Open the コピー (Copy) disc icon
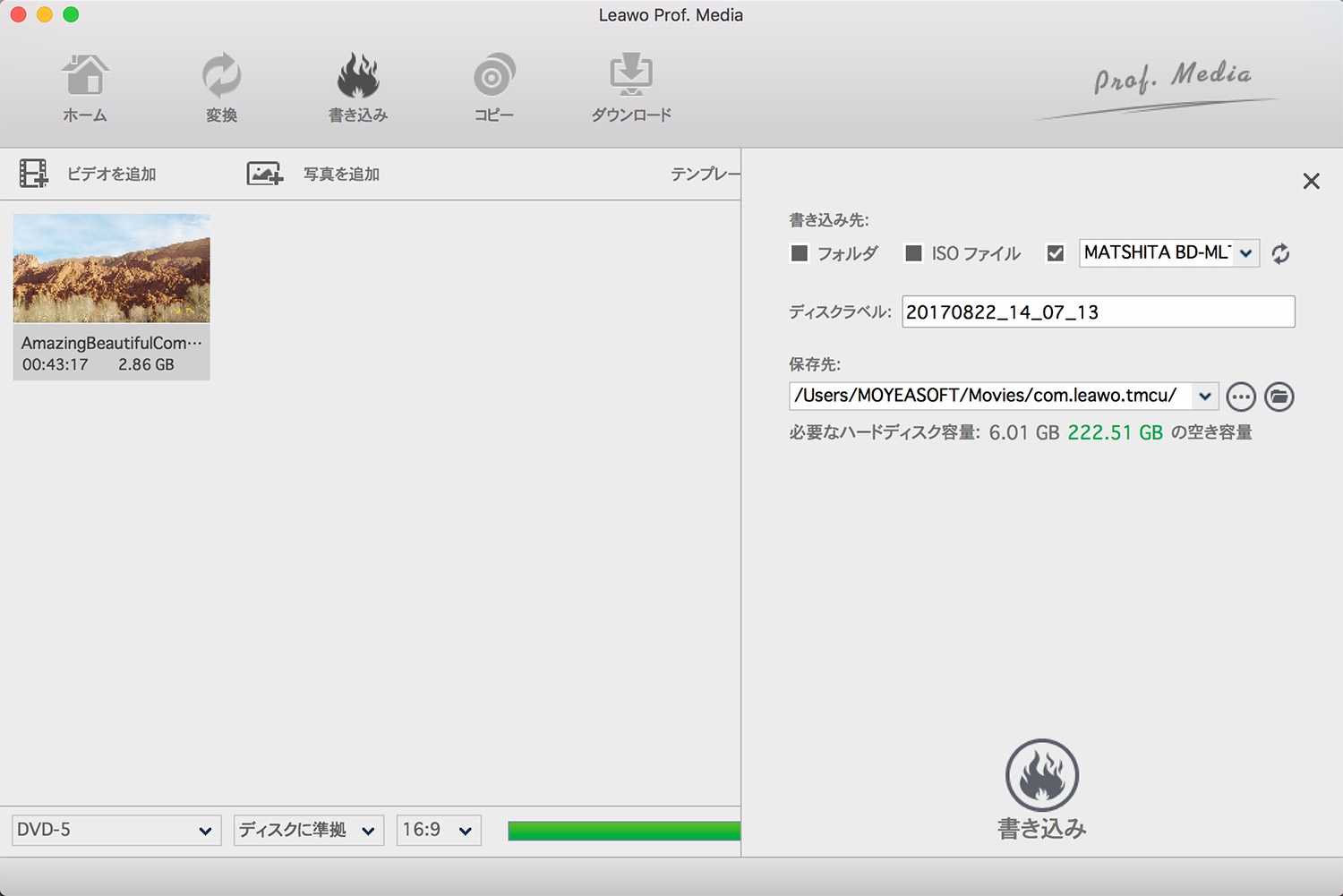 [494, 75]
